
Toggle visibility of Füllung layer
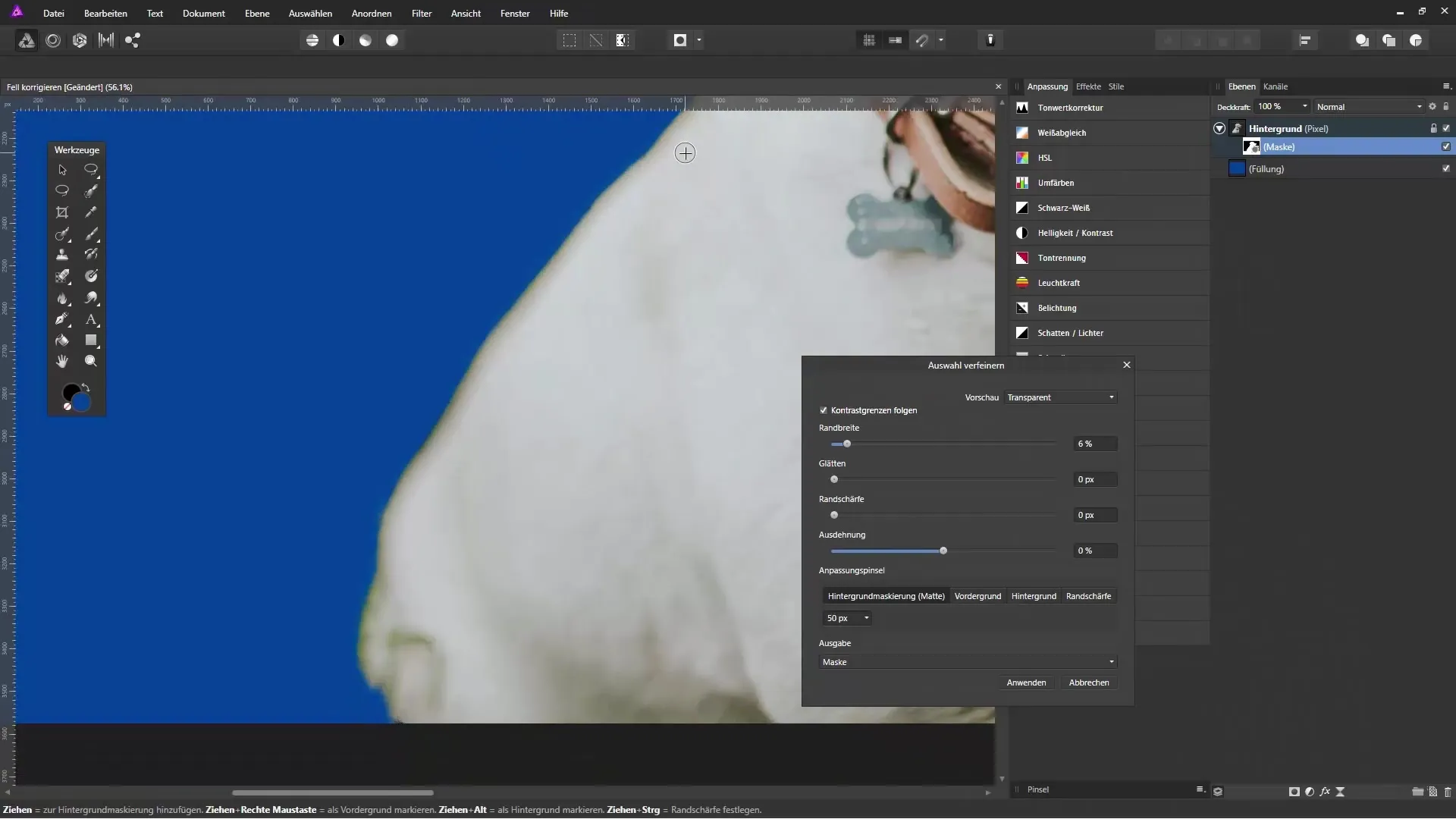coord(1446,168)
